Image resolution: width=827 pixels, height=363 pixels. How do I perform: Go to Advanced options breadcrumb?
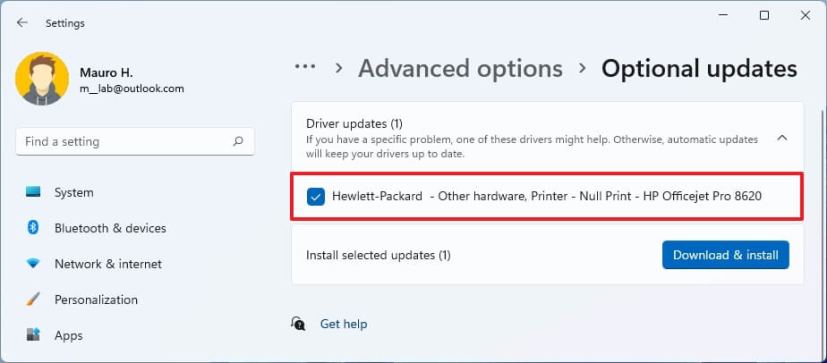click(460, 69)
